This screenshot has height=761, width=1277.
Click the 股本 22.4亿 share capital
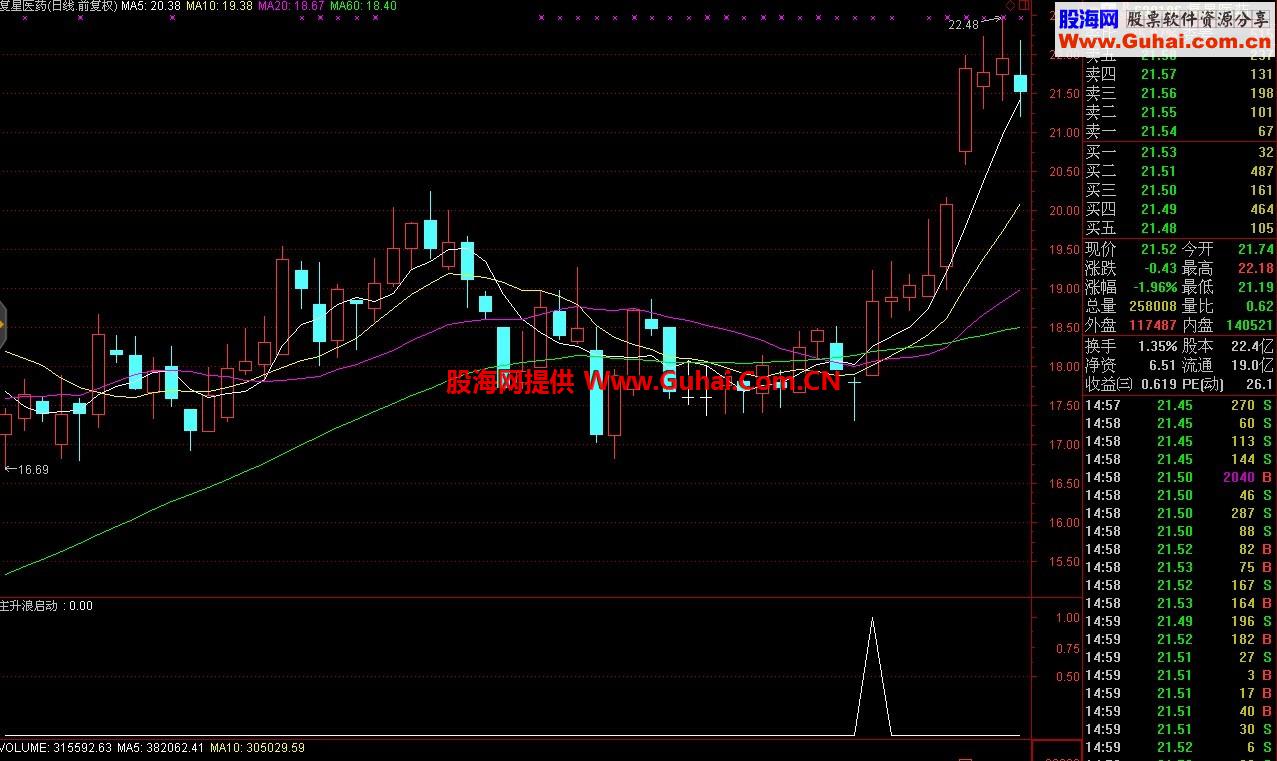[x=1254, y=345]
